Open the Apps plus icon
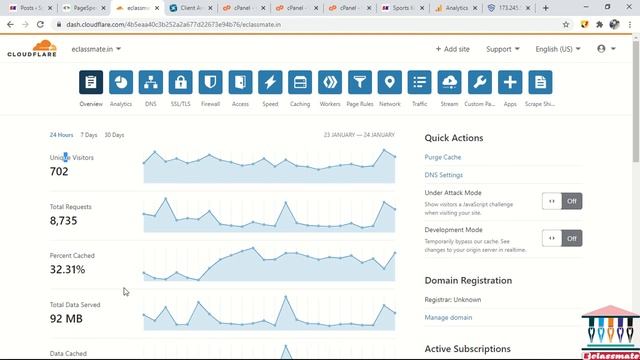 pyautogui.click(x=510, y=82)
